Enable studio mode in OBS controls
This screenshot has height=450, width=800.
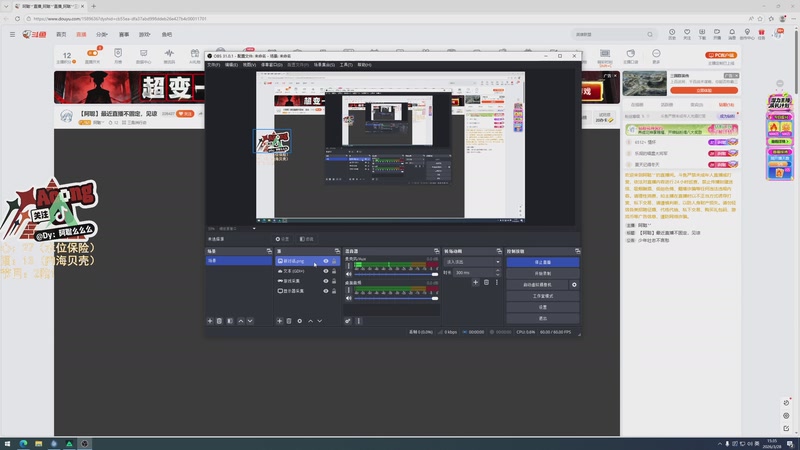(x=542, y=296)
